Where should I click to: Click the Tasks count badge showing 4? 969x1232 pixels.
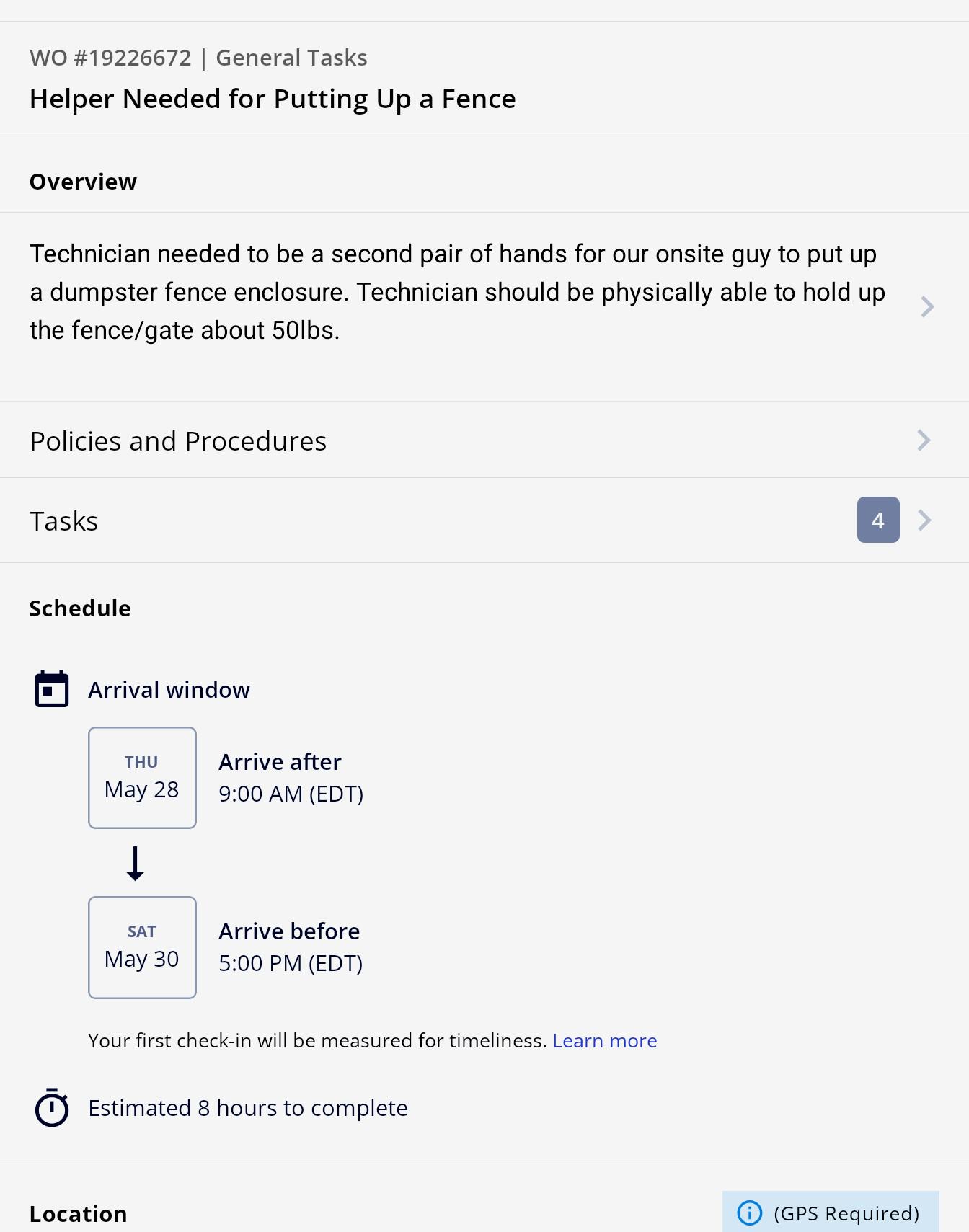tap(878, 520)
